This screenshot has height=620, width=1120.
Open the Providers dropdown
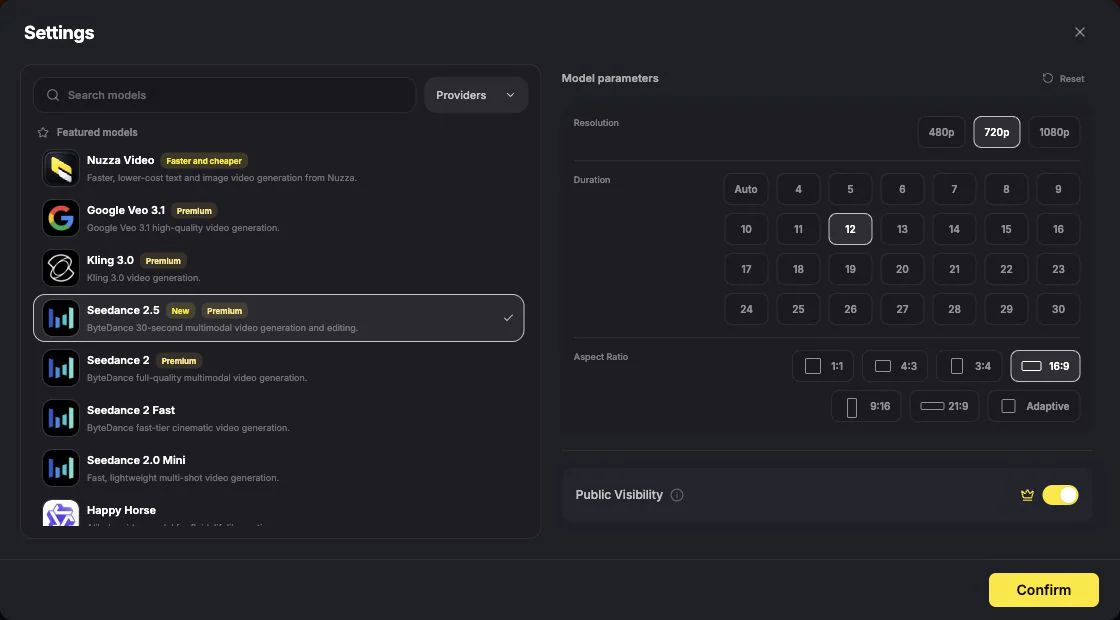[x=476, y=95]
